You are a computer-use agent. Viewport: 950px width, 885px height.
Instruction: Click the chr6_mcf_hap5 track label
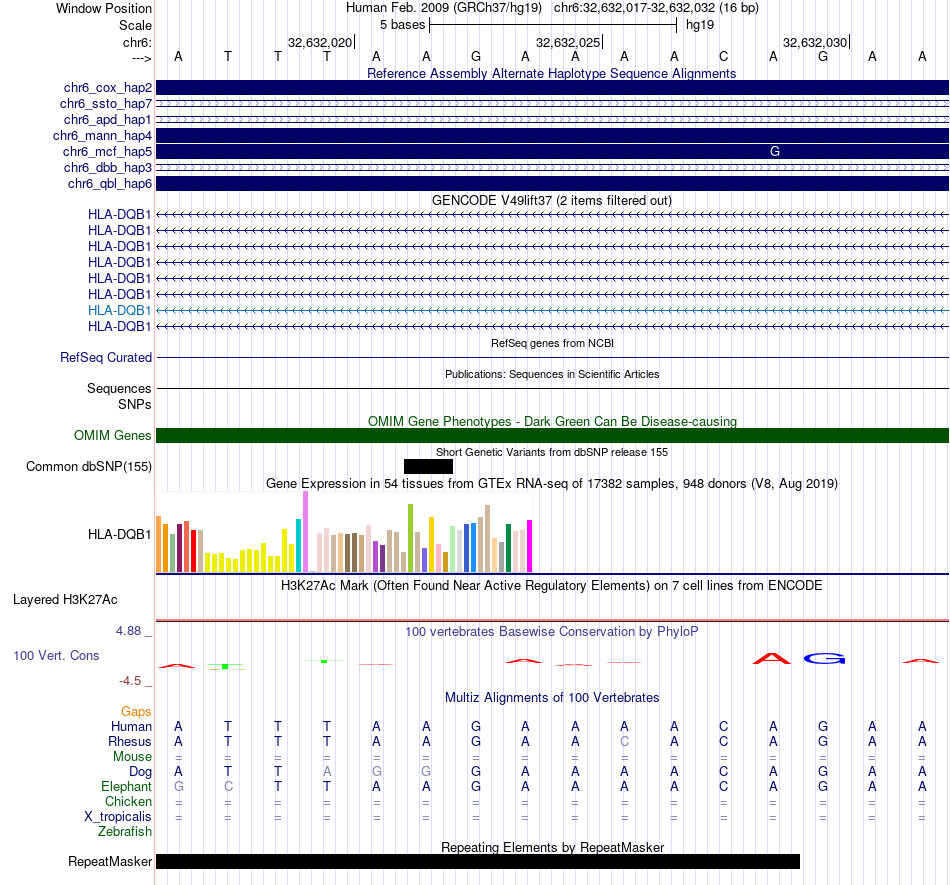107,151
